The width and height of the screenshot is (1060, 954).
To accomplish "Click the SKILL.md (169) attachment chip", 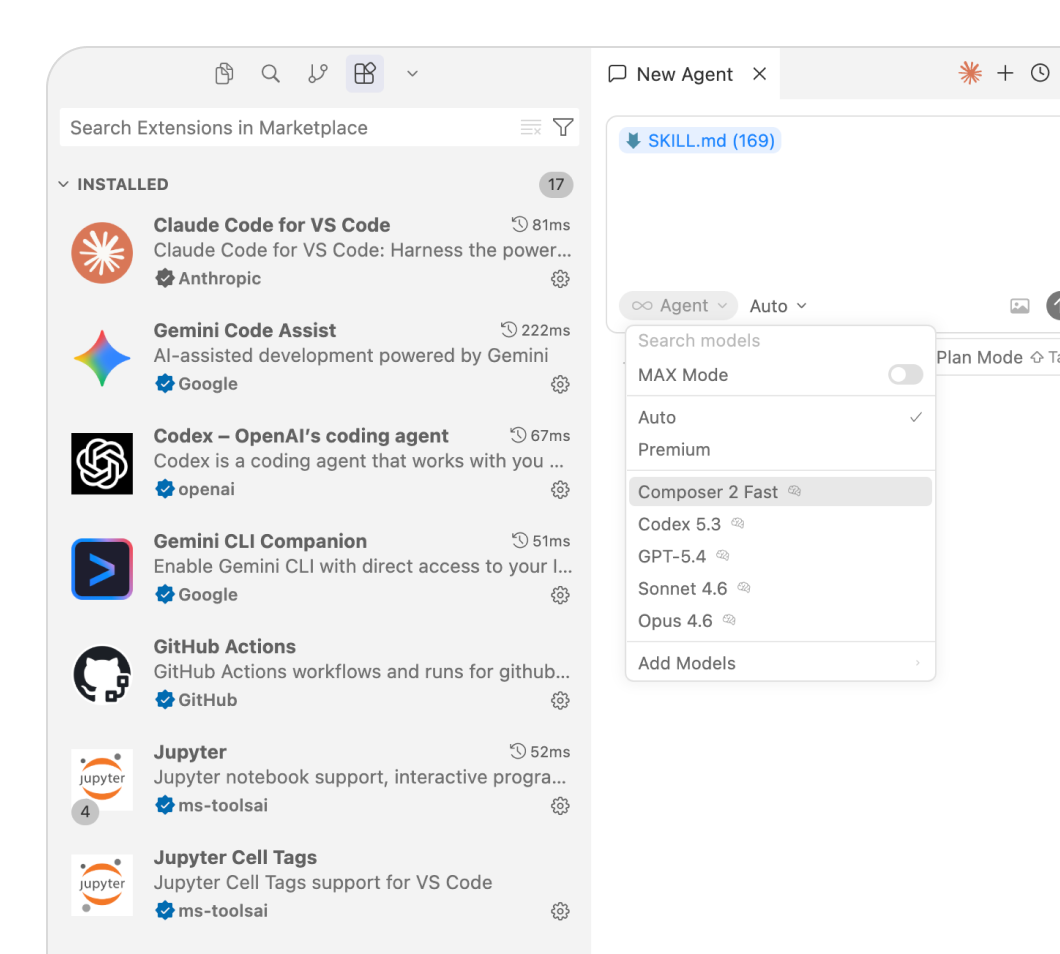I will pyautogui.click(x=700, y=141).
